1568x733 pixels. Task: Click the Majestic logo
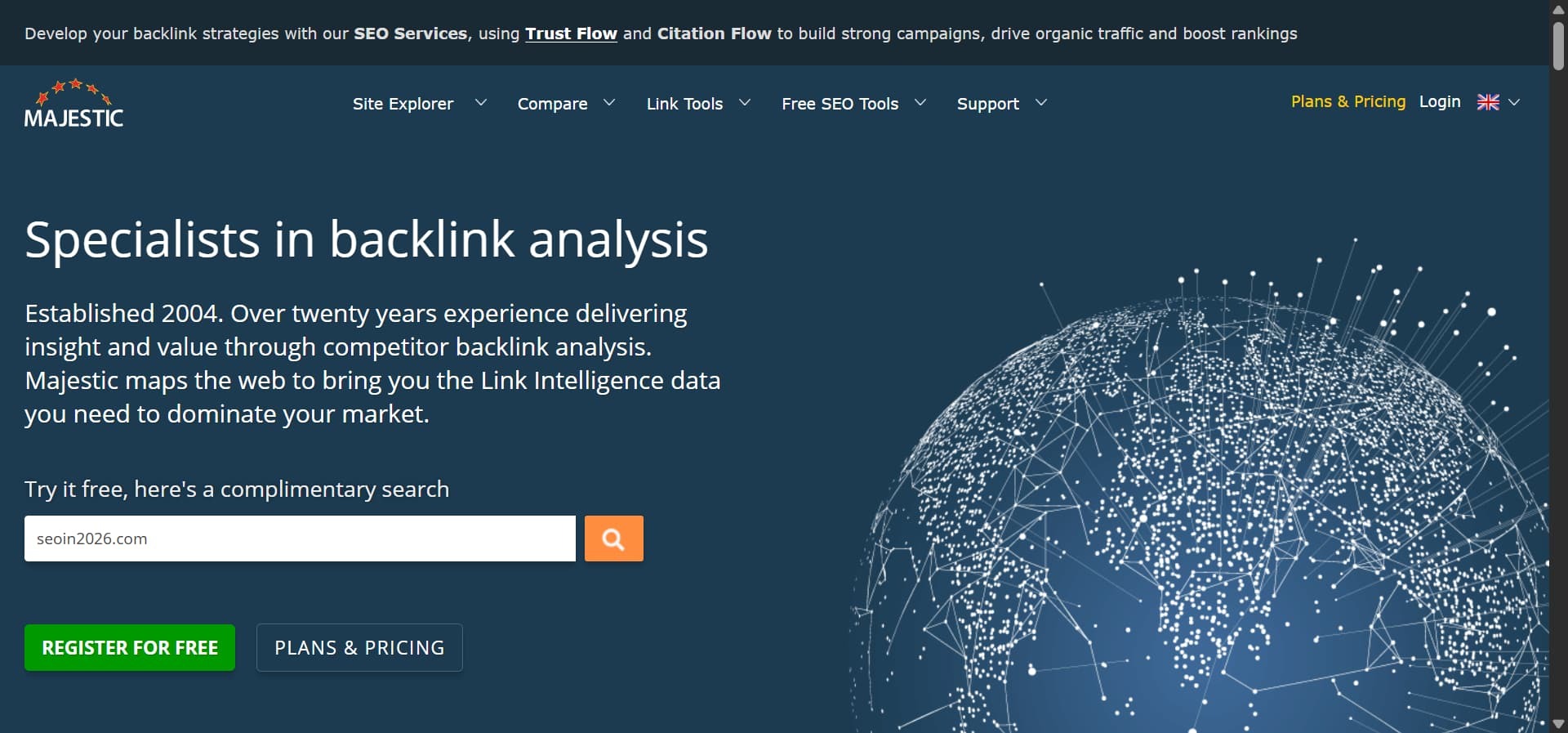coord(73,104)
